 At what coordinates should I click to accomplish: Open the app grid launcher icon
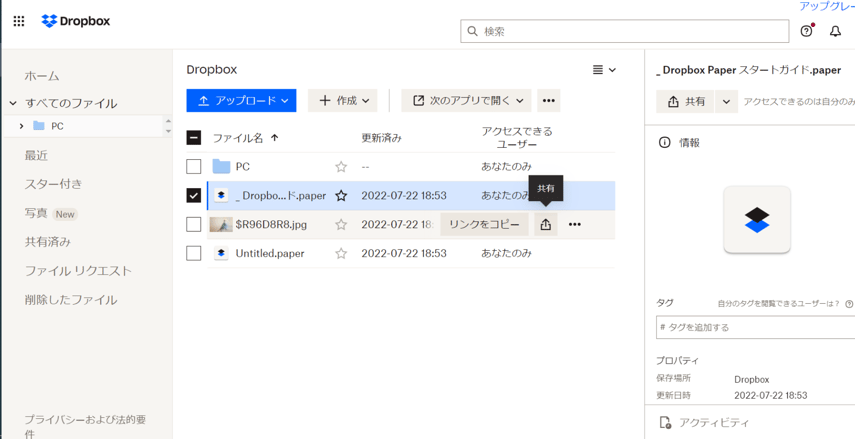[19, 22]
